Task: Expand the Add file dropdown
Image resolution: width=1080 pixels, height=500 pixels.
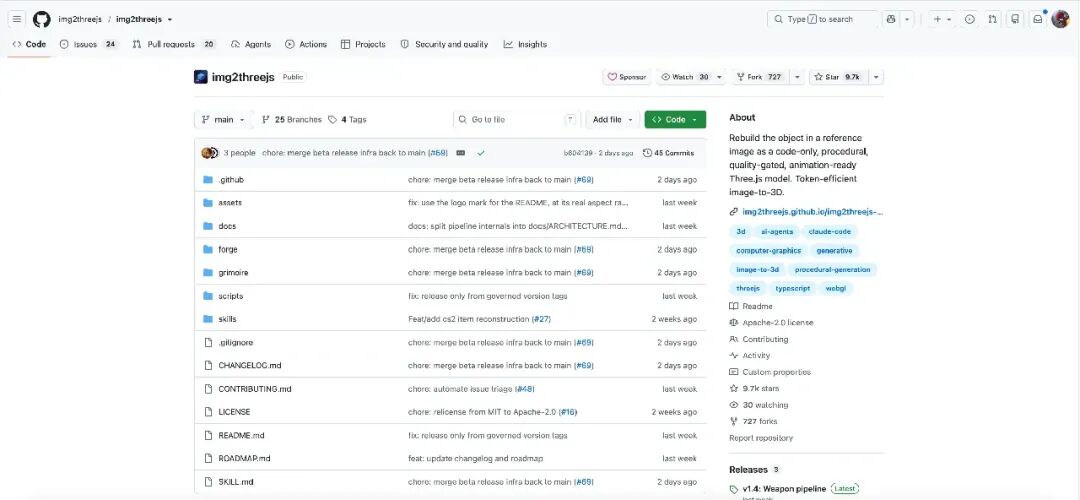Action: pos(612,120)
